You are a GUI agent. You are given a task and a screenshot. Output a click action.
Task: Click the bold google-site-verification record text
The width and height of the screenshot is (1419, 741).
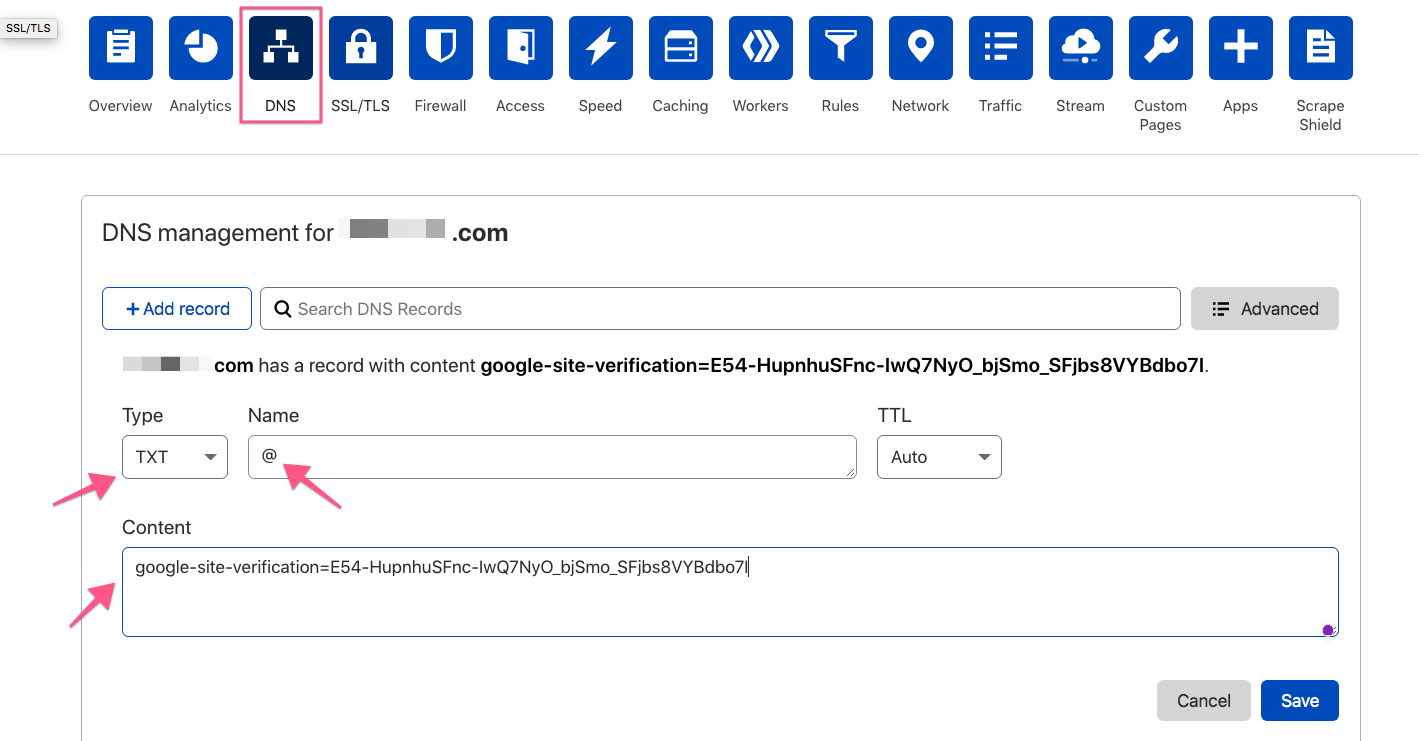click(x=843, y=366)
